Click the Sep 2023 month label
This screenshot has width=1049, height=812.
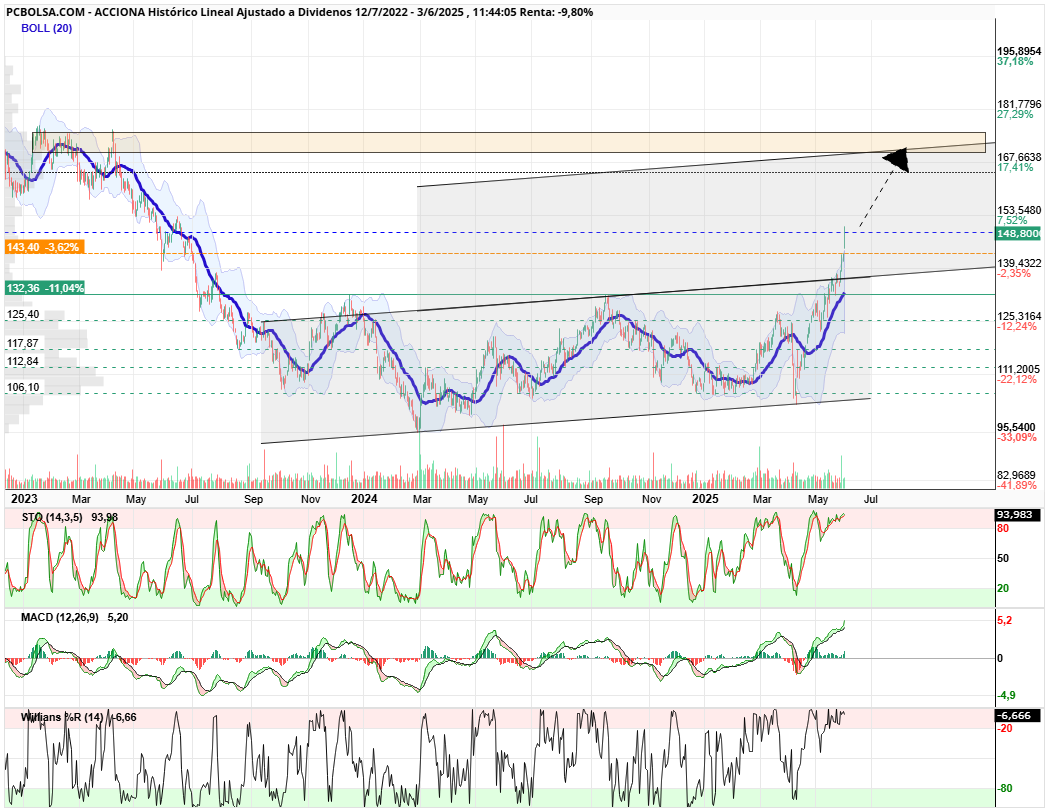[253, 500]
